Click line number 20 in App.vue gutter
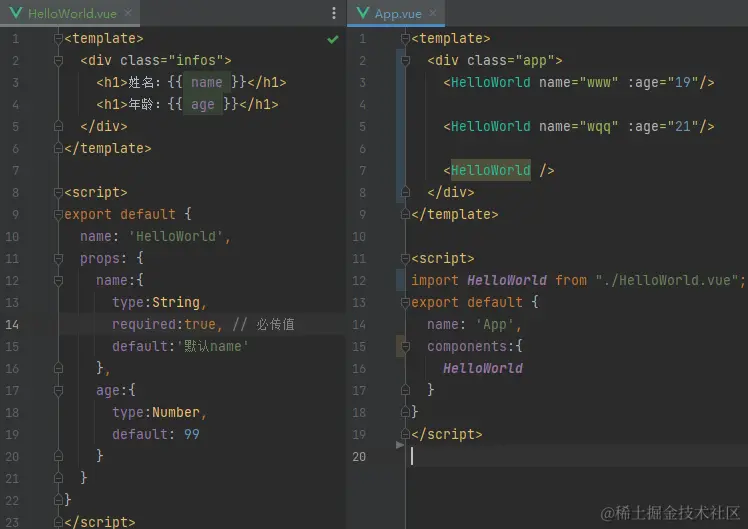This screenshot has height=529, width=748. [359, 457]
